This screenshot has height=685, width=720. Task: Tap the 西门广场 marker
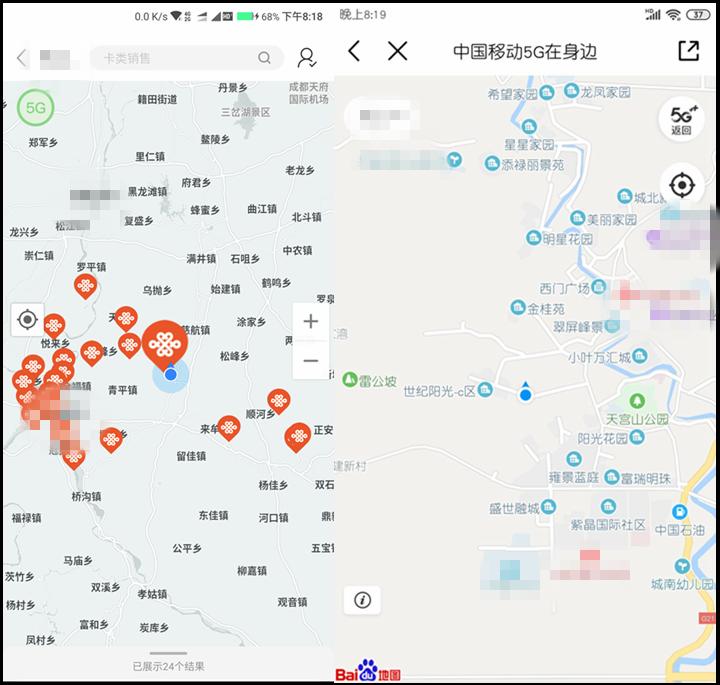[x=599, y=287]
